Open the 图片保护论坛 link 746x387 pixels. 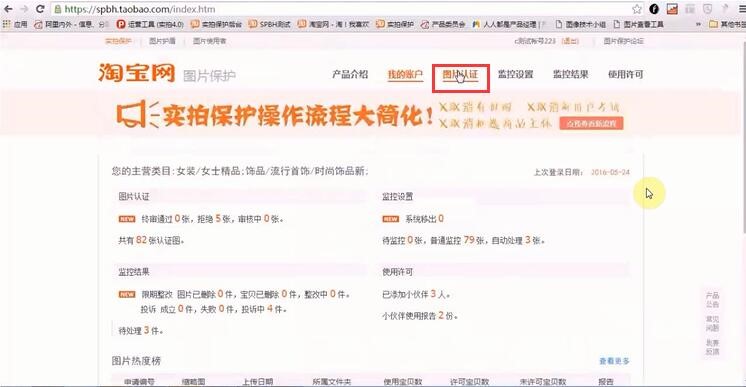point(623,41)
